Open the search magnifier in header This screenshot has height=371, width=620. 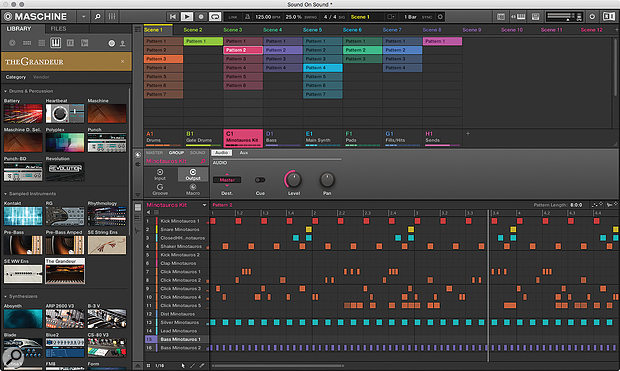pyautogui.click(x=97, y=17)
